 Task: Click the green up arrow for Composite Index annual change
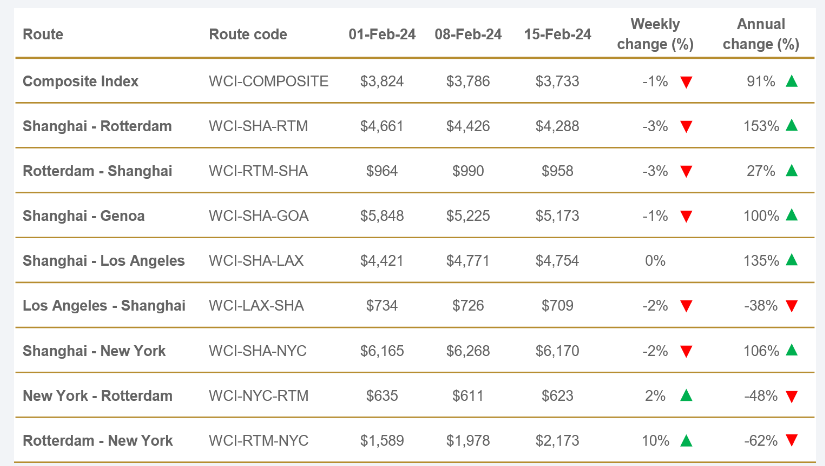pos(792,81)
